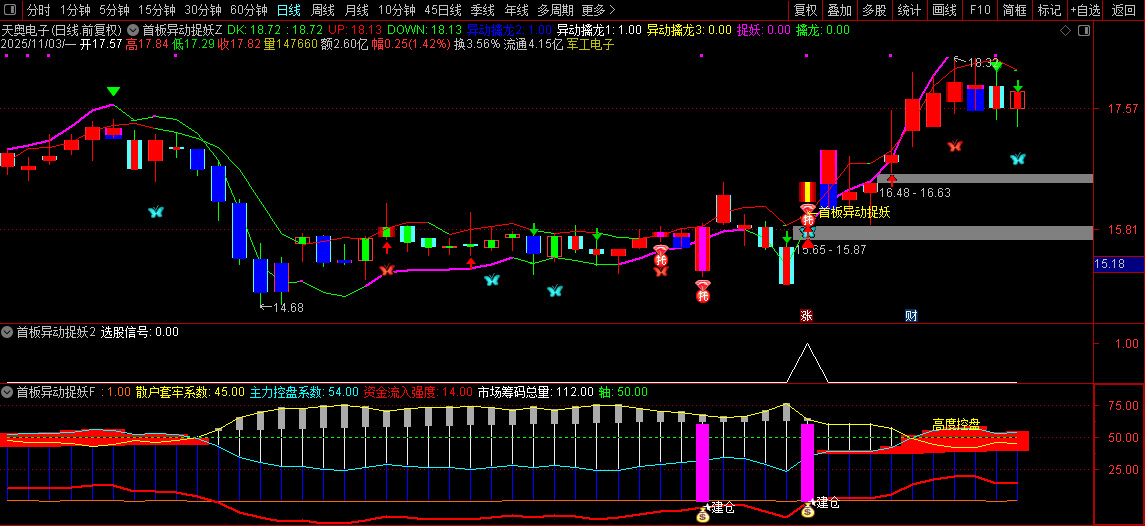Click the 财 marker below the chart
The width and height of the screenshot is (1145, 526).
click(911, 316)
